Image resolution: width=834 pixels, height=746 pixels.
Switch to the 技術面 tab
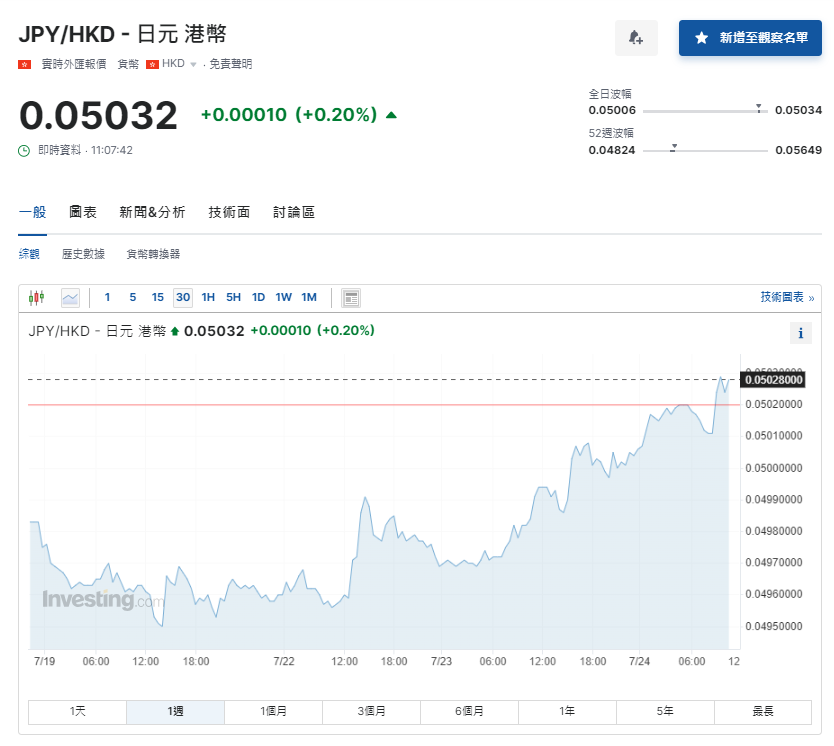point(228,211)
